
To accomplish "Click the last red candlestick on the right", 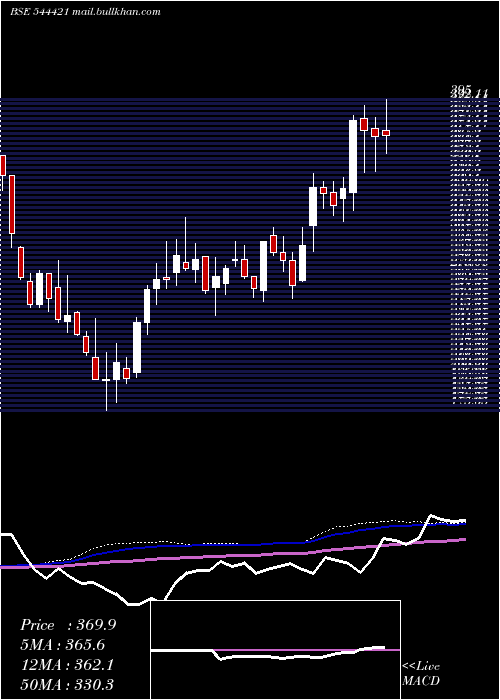I will point(386,133).
